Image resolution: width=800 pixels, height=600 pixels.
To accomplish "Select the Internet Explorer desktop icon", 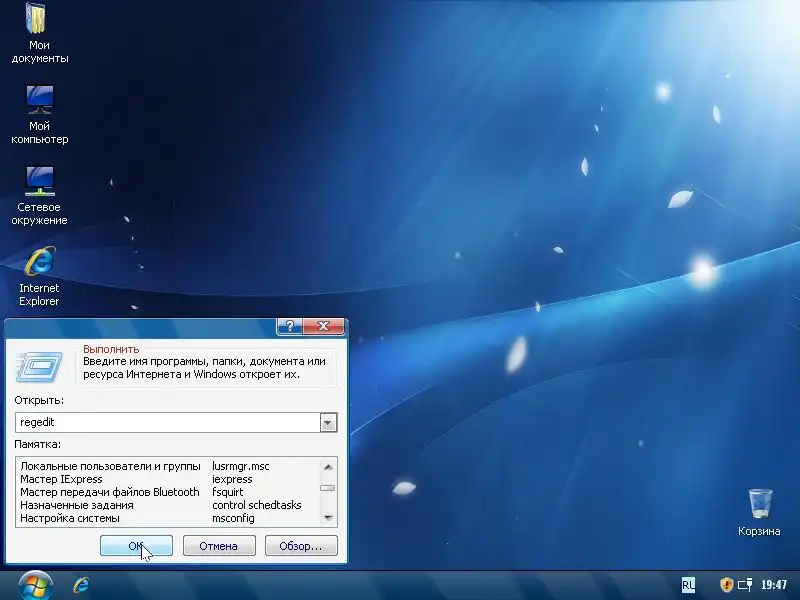I will (x=39, y=277).
